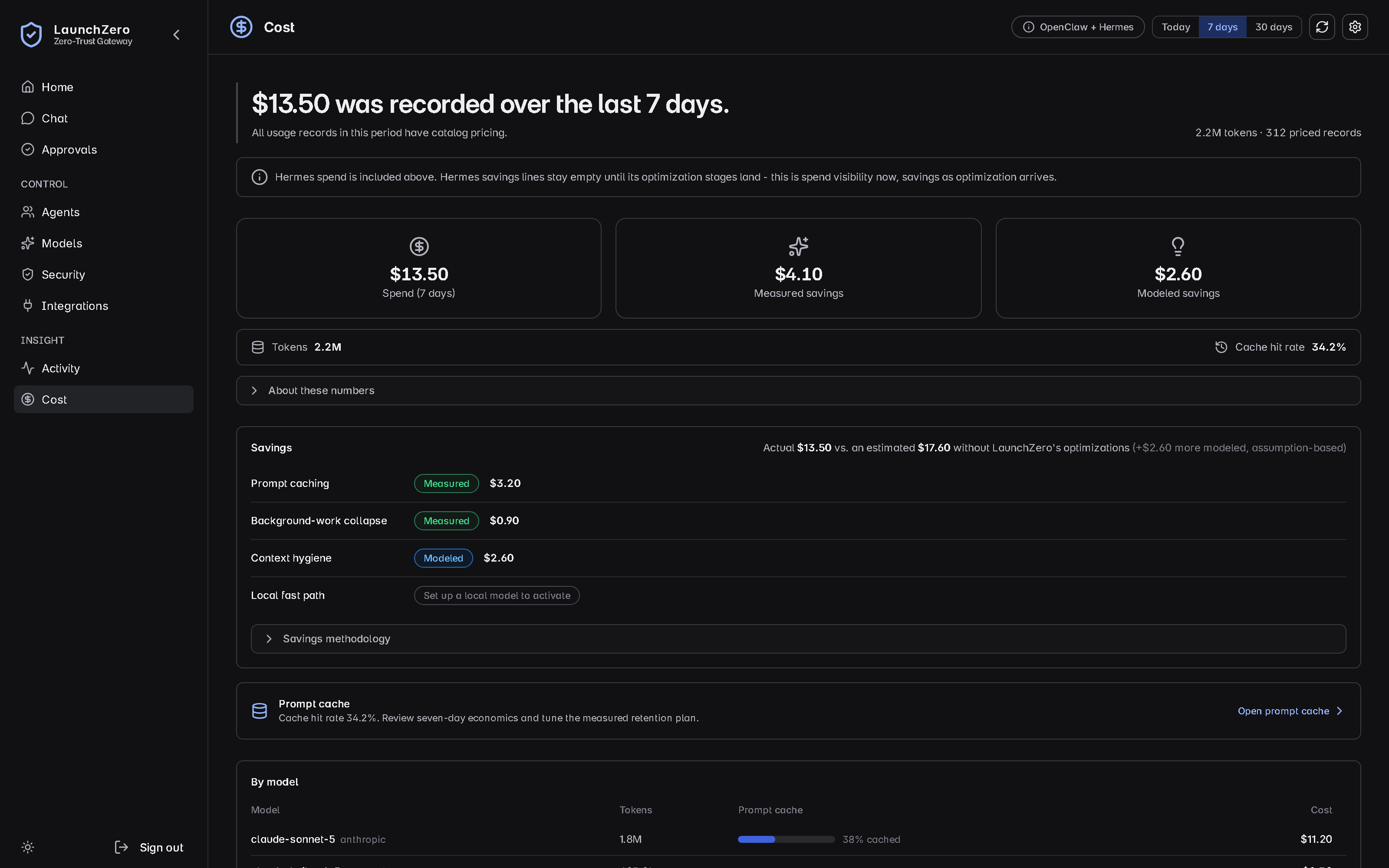
Task: Open settings with the gear icon
Action: (x=1355, y=27)
